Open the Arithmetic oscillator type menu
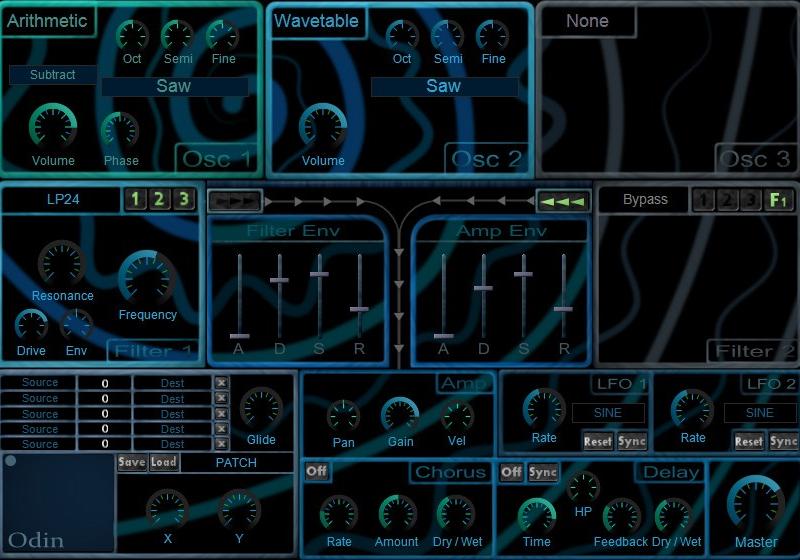 pos(48,21)
